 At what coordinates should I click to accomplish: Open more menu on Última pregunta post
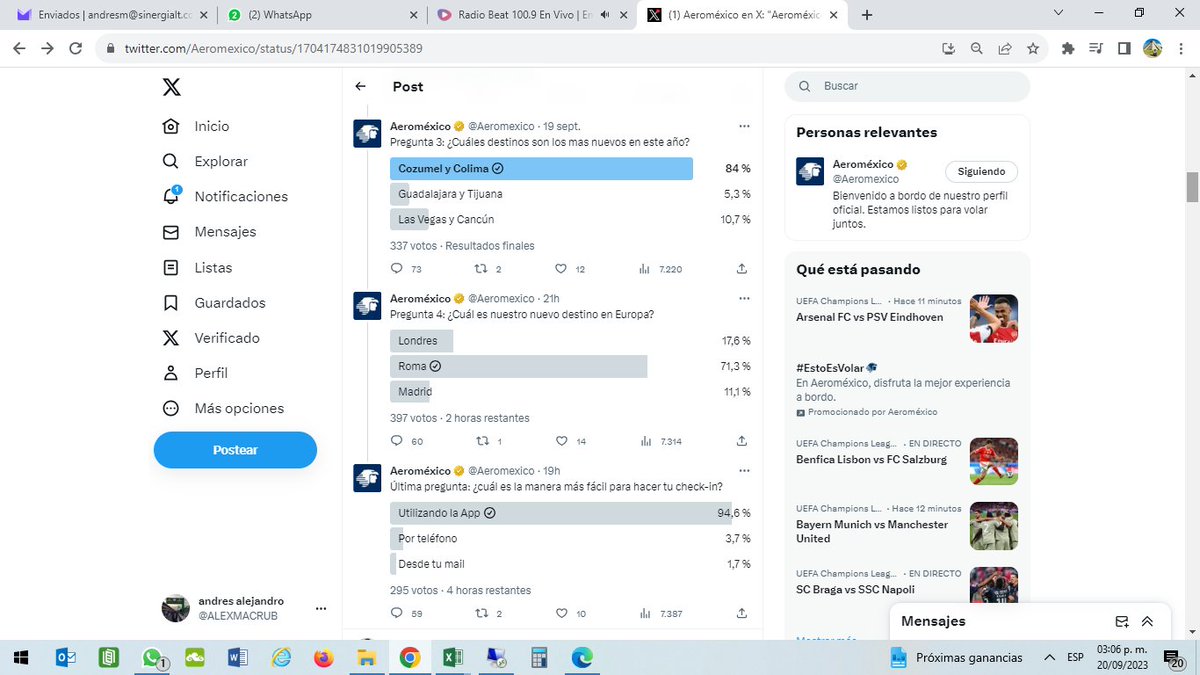743,471
